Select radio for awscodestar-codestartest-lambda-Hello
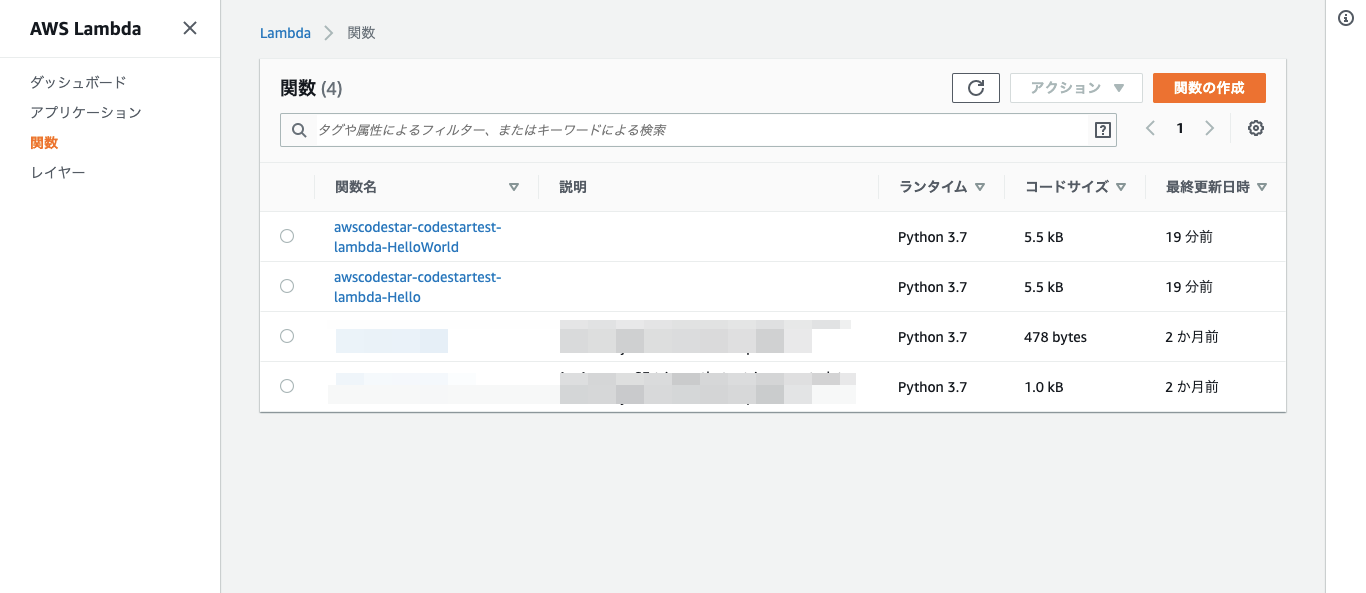The width and height of the screenshot is (1366, 593). (287, 286)
